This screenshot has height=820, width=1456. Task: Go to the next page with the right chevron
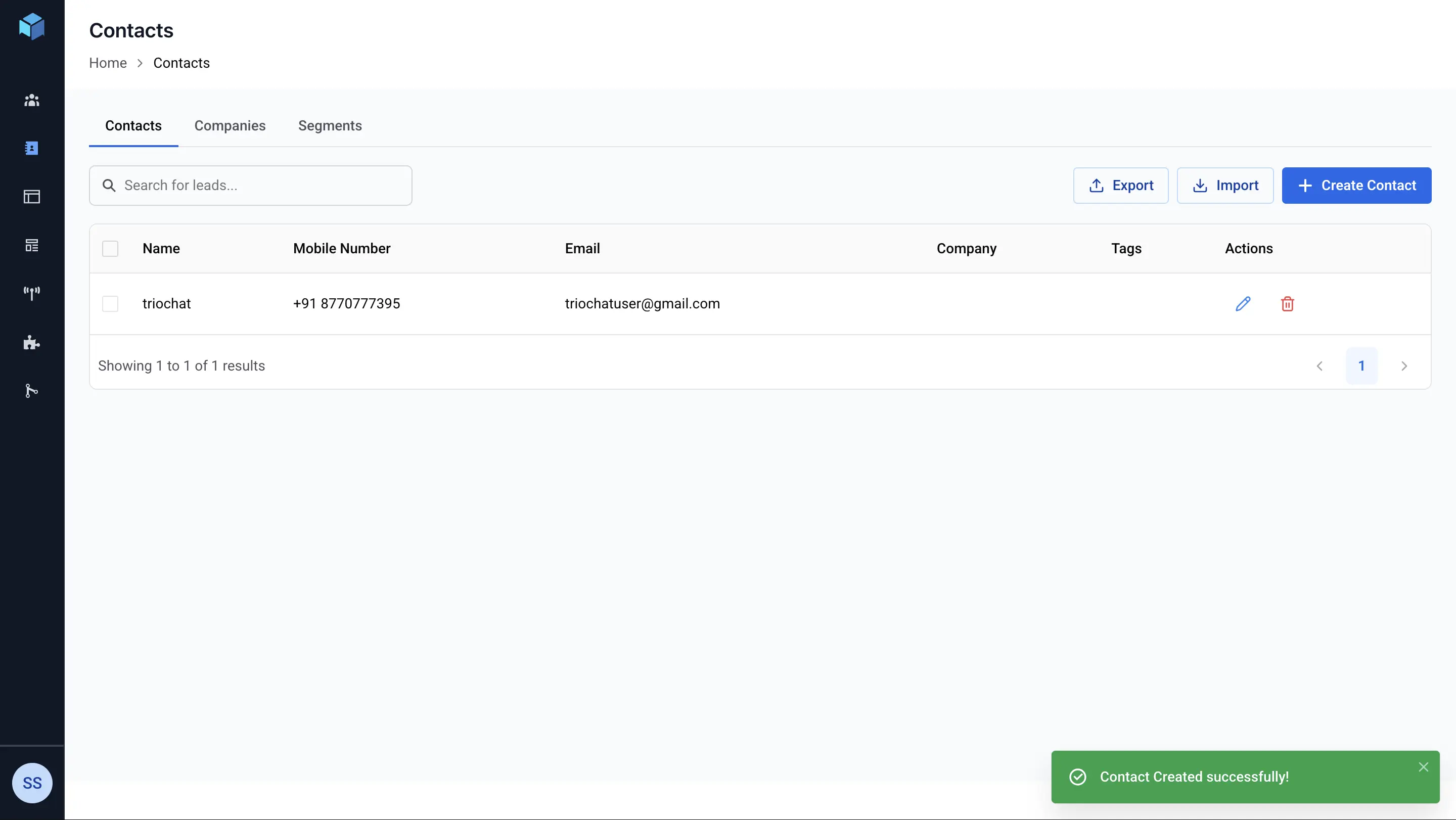point(1404,366)
